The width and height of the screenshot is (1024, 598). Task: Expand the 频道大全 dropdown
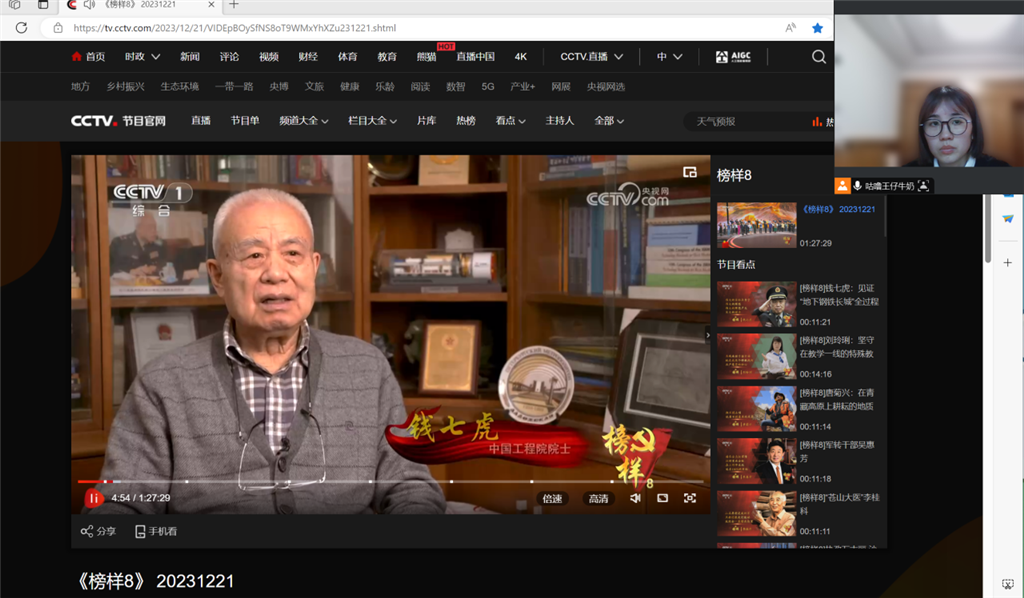coord(304,121)
